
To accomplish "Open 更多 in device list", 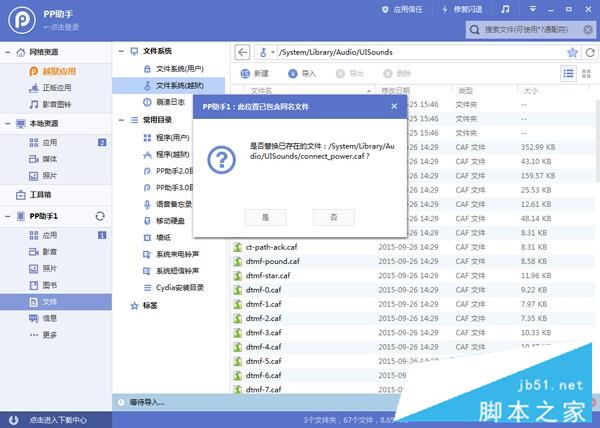I will click(44, 335).
